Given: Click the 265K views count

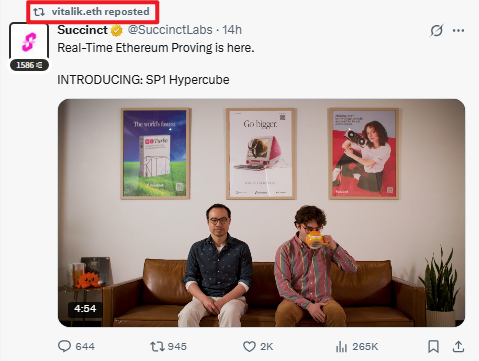Looking at the screenshot, I should 365,347.
